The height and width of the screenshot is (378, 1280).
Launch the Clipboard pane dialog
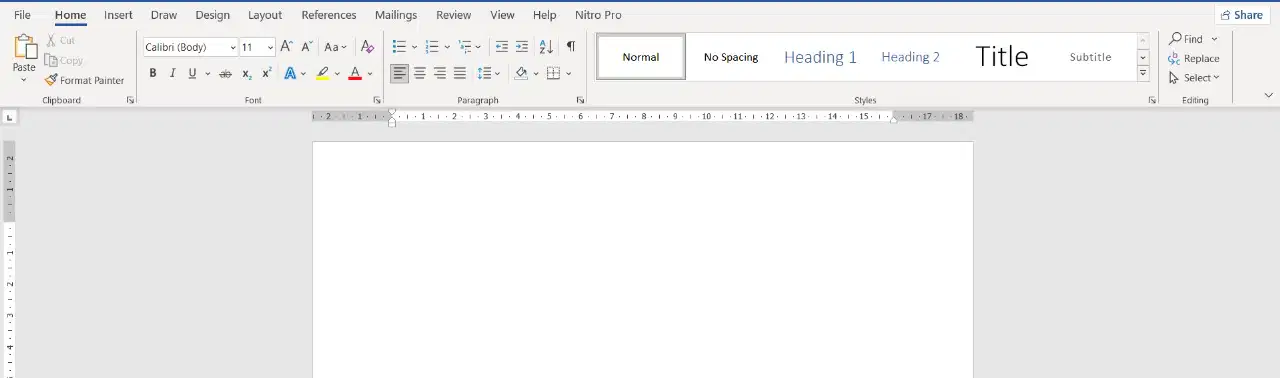(130, 100)
